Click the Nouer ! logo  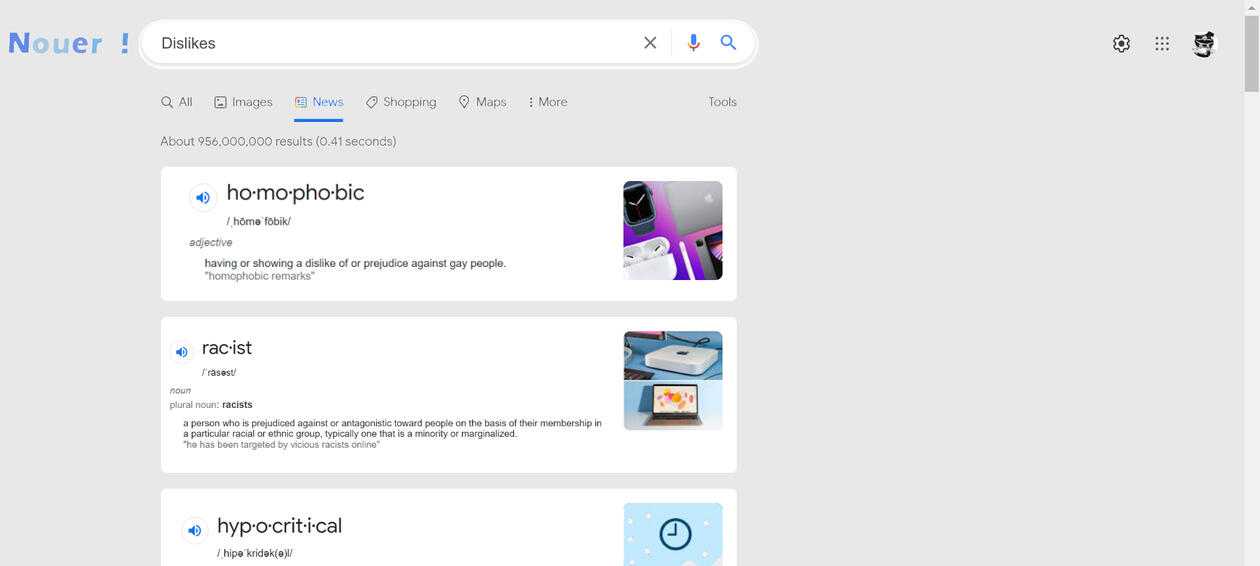coord(69,43)
